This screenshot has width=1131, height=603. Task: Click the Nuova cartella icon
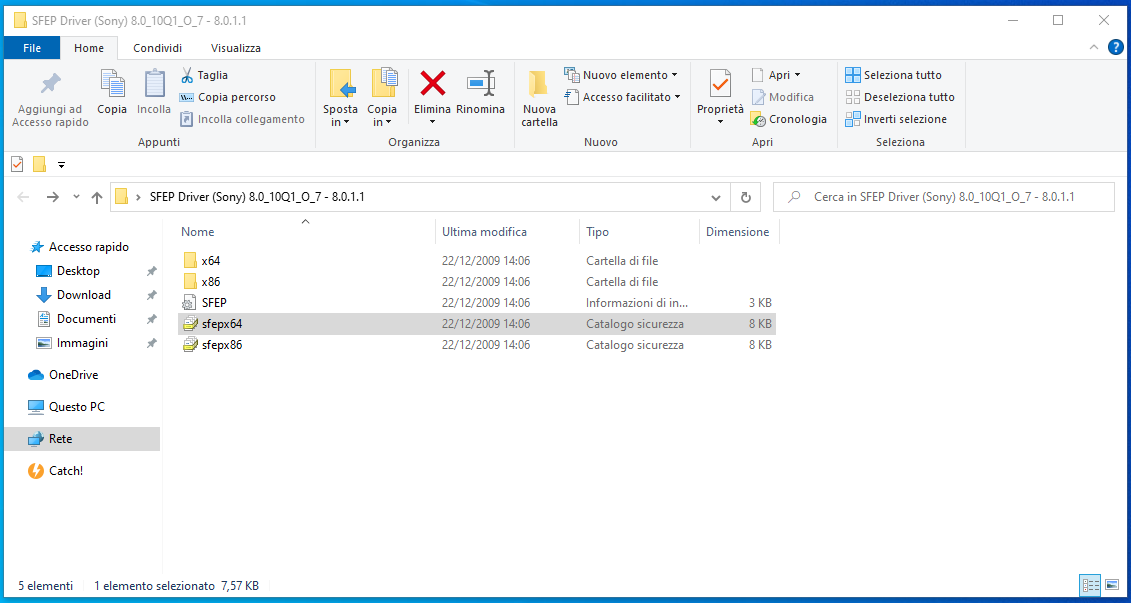click(x=539, y=85)
